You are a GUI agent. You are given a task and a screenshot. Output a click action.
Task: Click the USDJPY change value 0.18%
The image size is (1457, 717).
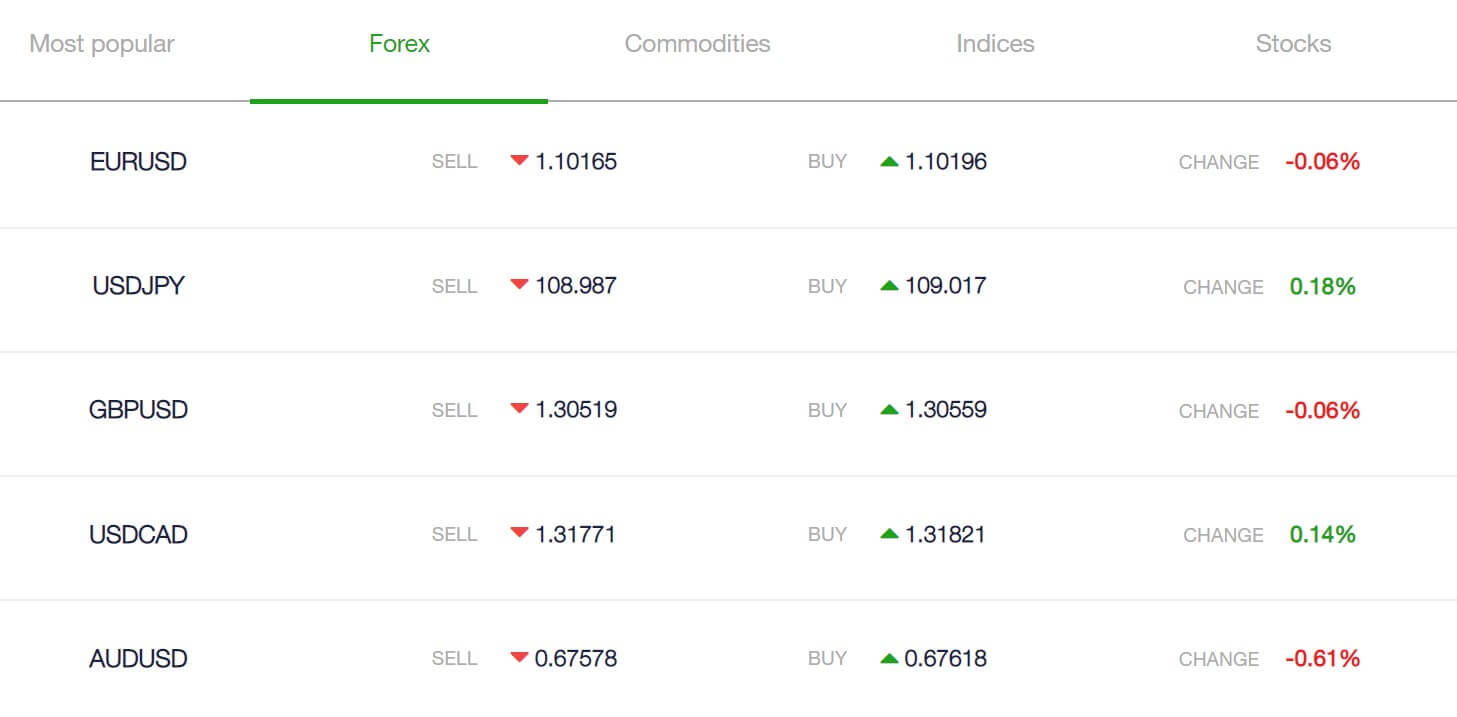[x=1322, y=286]
